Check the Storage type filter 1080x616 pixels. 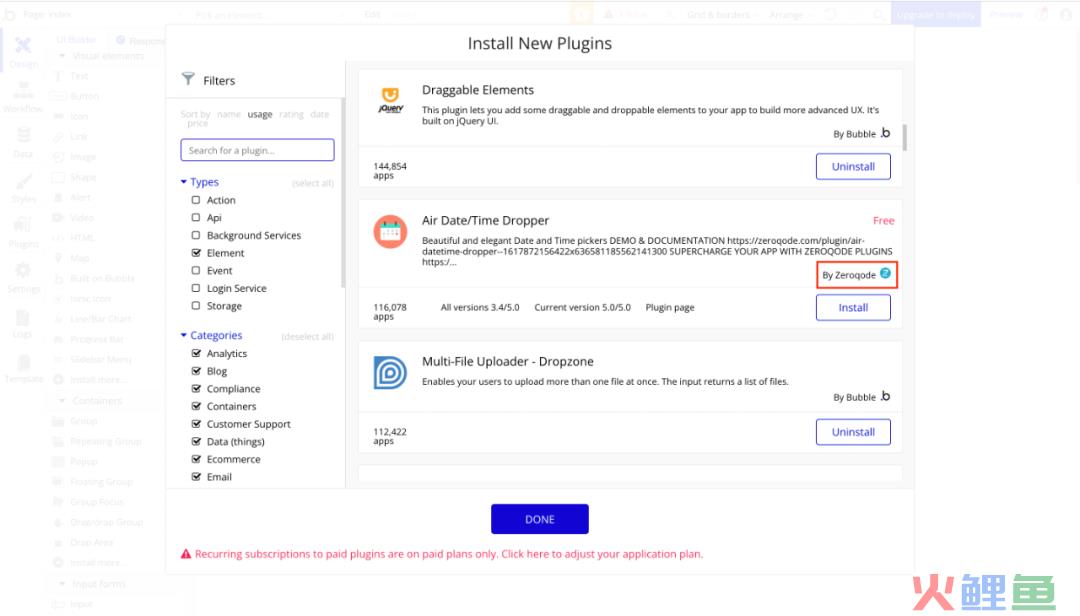click(x=196, y=306)
